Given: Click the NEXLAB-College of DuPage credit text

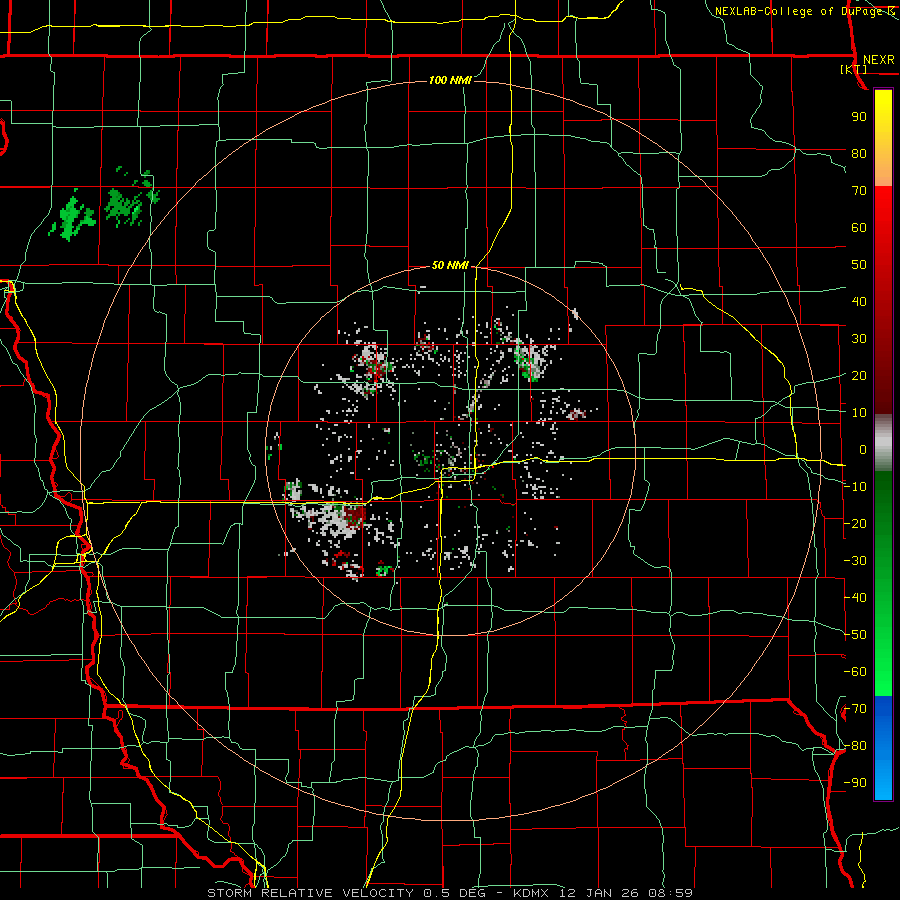Looking at the screenshot, I should [800, 11].
